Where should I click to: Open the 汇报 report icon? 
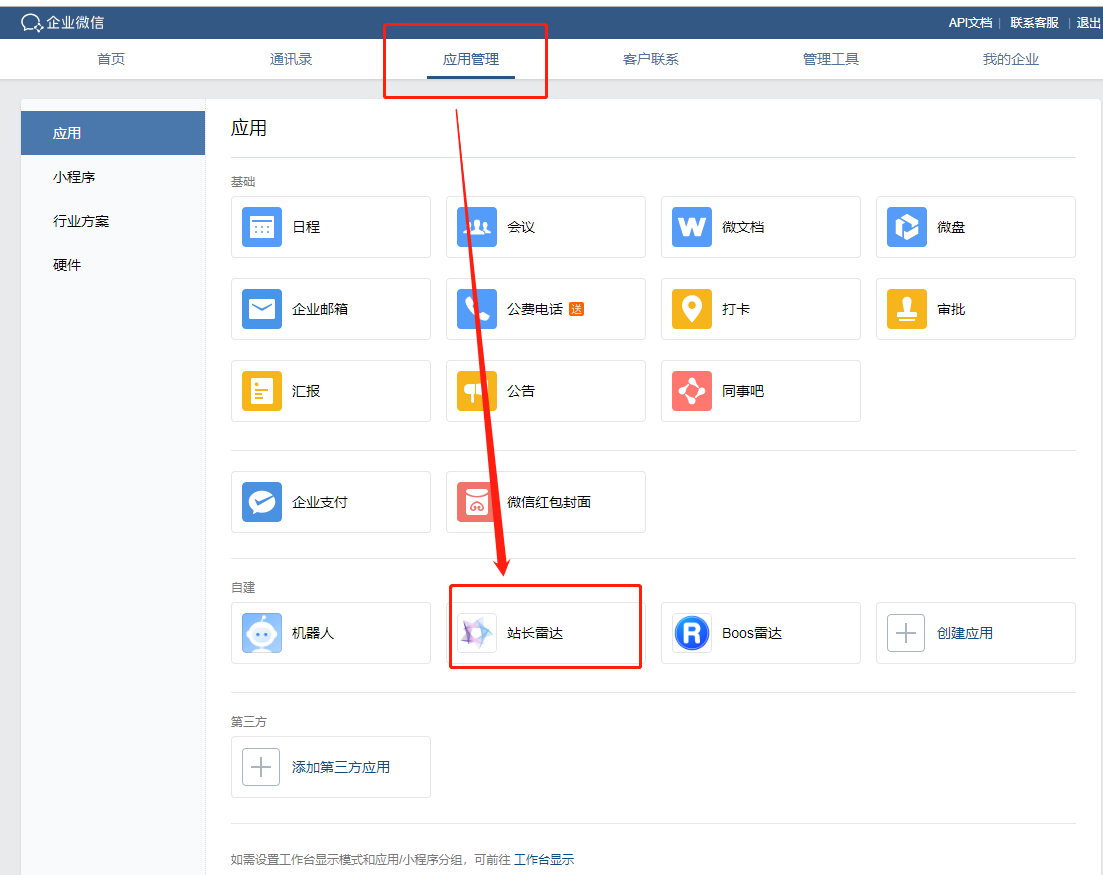262,391
